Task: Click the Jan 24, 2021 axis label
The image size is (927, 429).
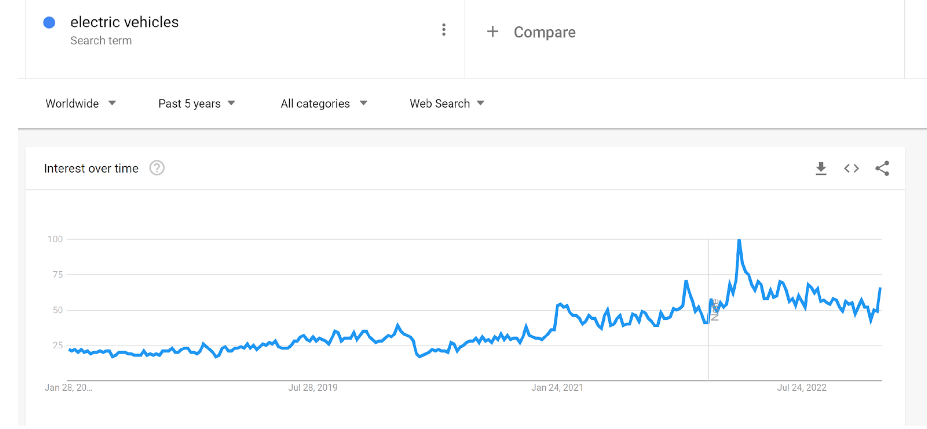Action: point(558,387)
